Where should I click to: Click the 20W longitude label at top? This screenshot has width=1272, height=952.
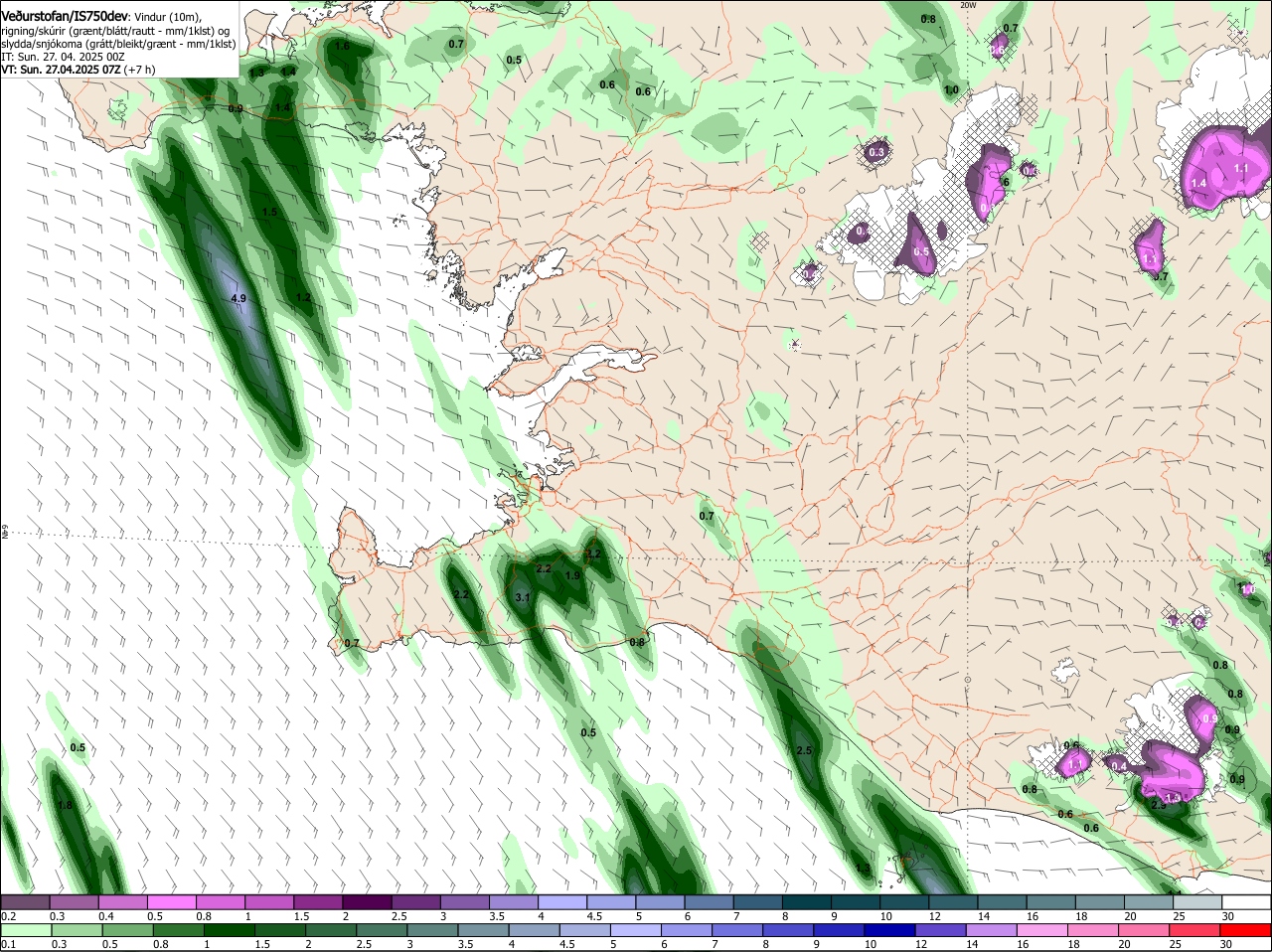pyautogui.click(x=969, y=5)
